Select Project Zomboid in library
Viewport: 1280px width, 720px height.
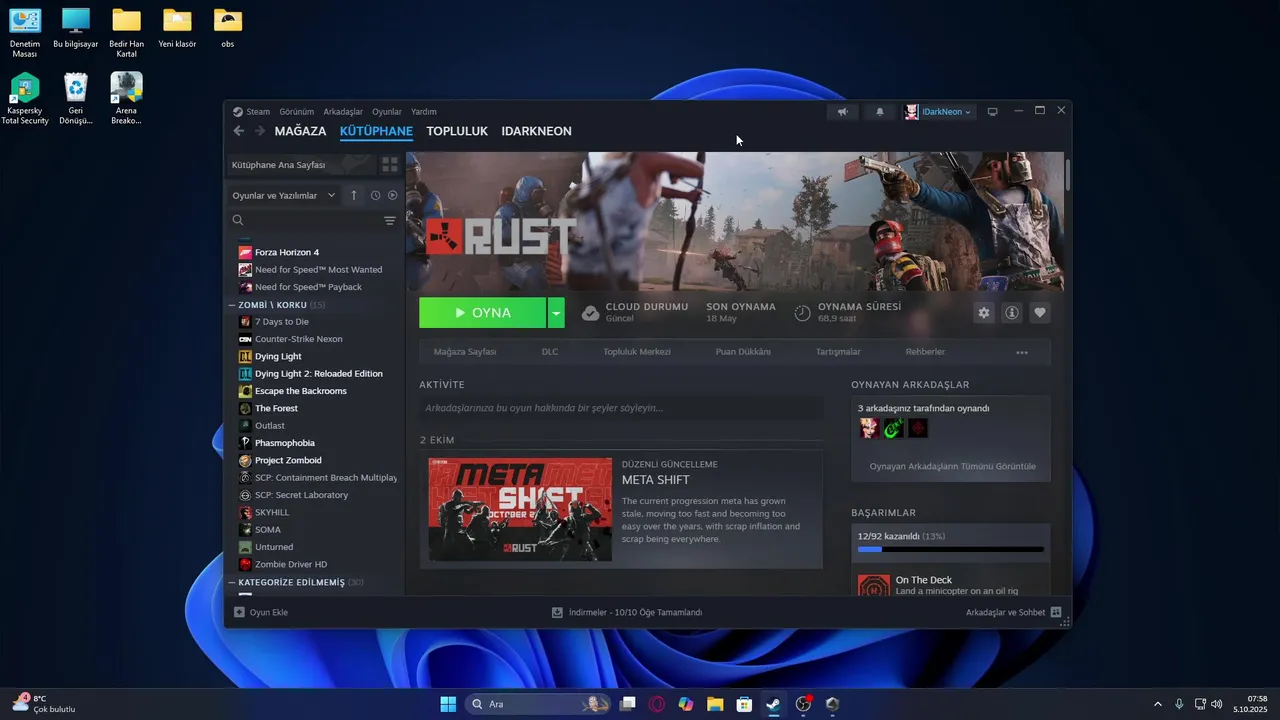click(288, 460)
